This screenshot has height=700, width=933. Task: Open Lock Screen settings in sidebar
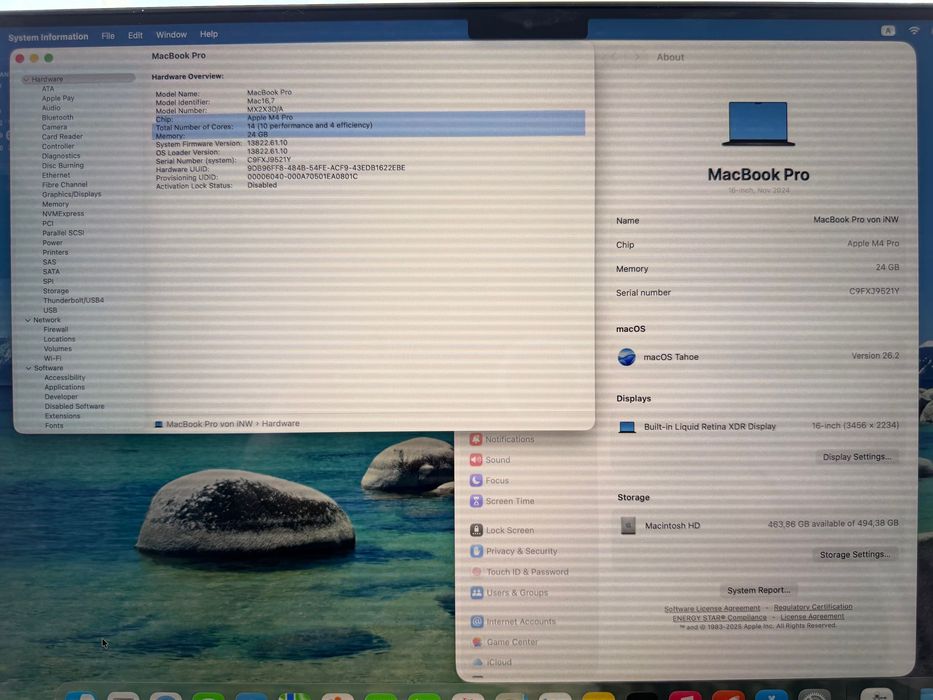coord(503,530)
